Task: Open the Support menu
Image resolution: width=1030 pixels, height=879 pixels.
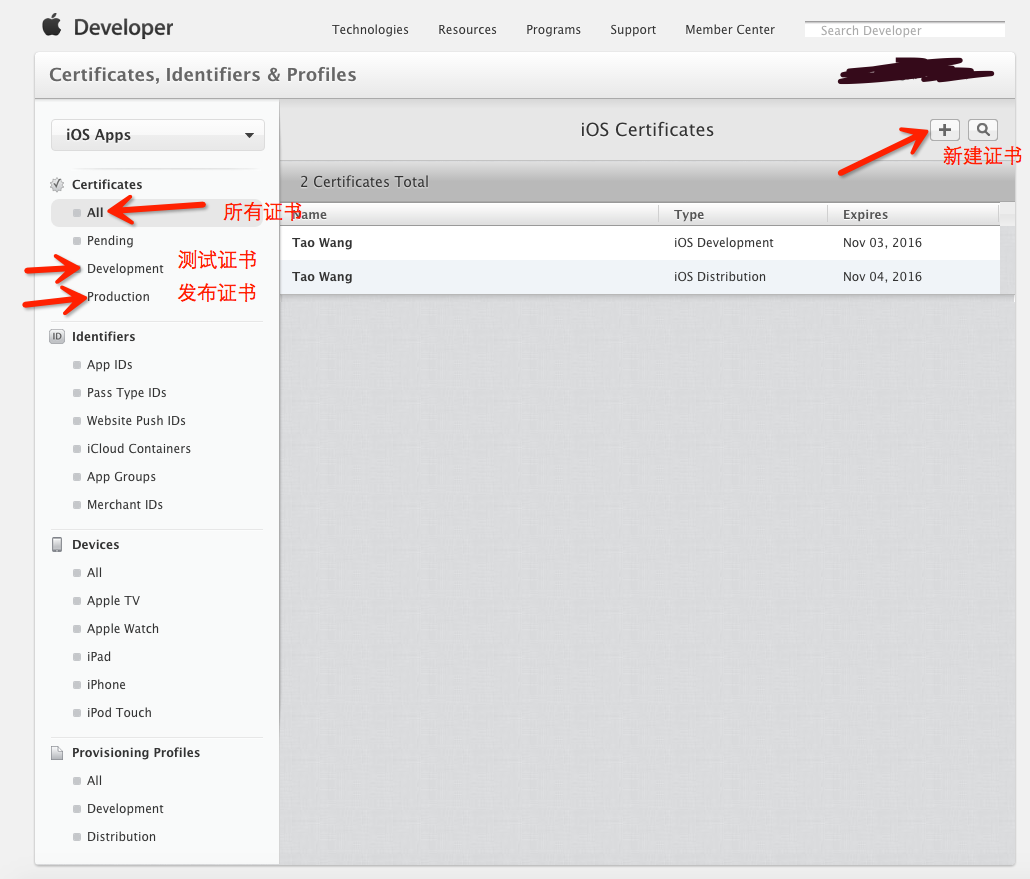Action: pos(633,30)
